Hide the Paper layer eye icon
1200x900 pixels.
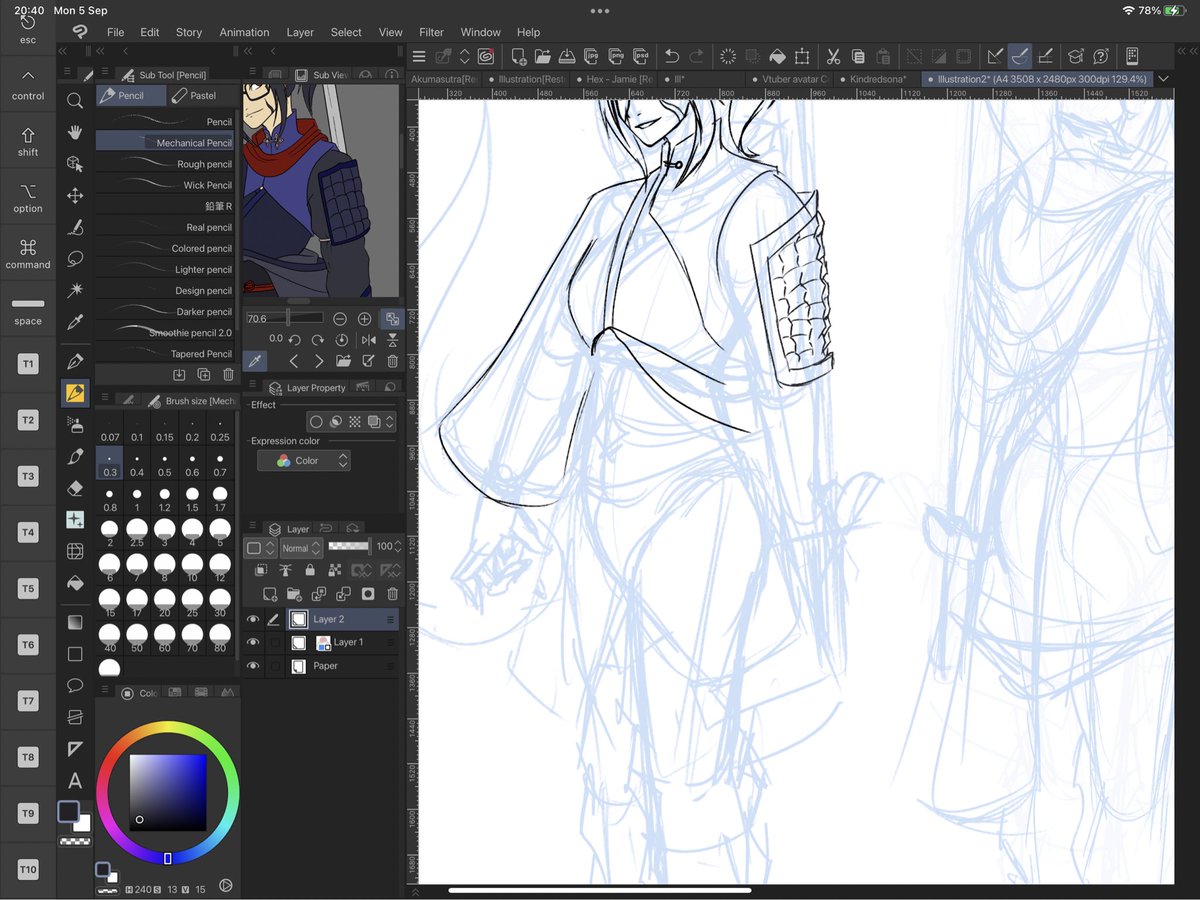253,666
